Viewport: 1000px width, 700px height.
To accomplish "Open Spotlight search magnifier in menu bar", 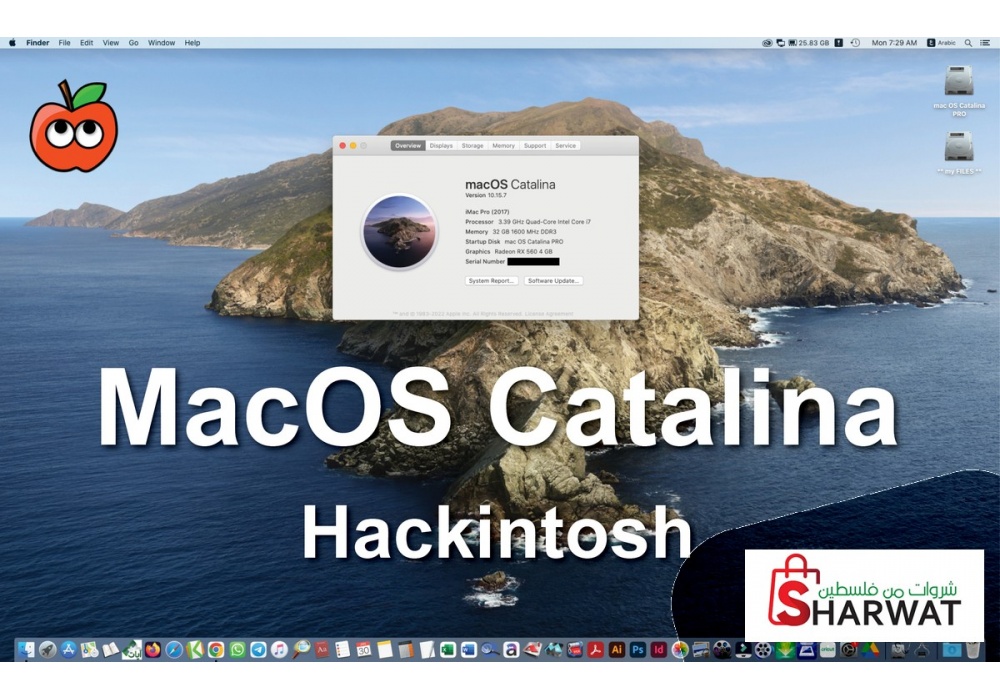I will tap(968, 43).
